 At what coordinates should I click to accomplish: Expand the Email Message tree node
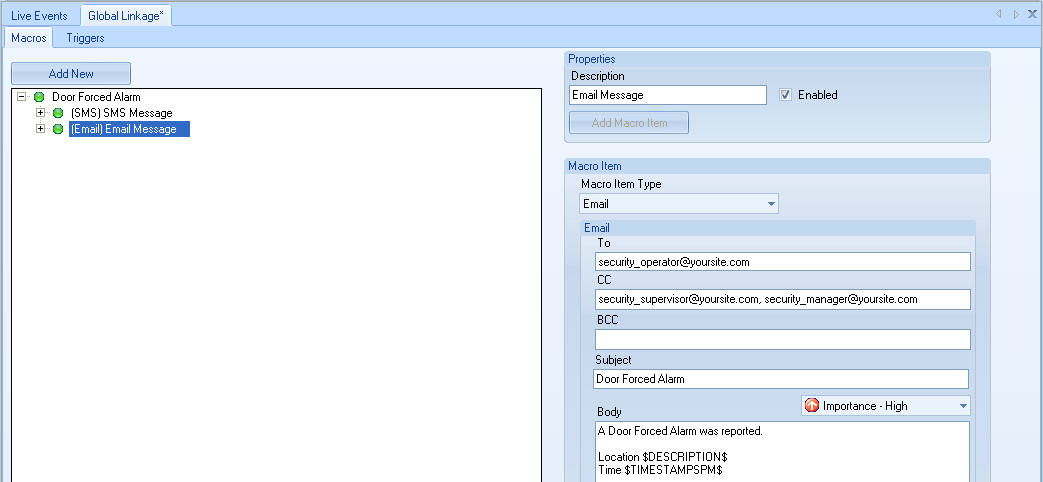(41, 129)
